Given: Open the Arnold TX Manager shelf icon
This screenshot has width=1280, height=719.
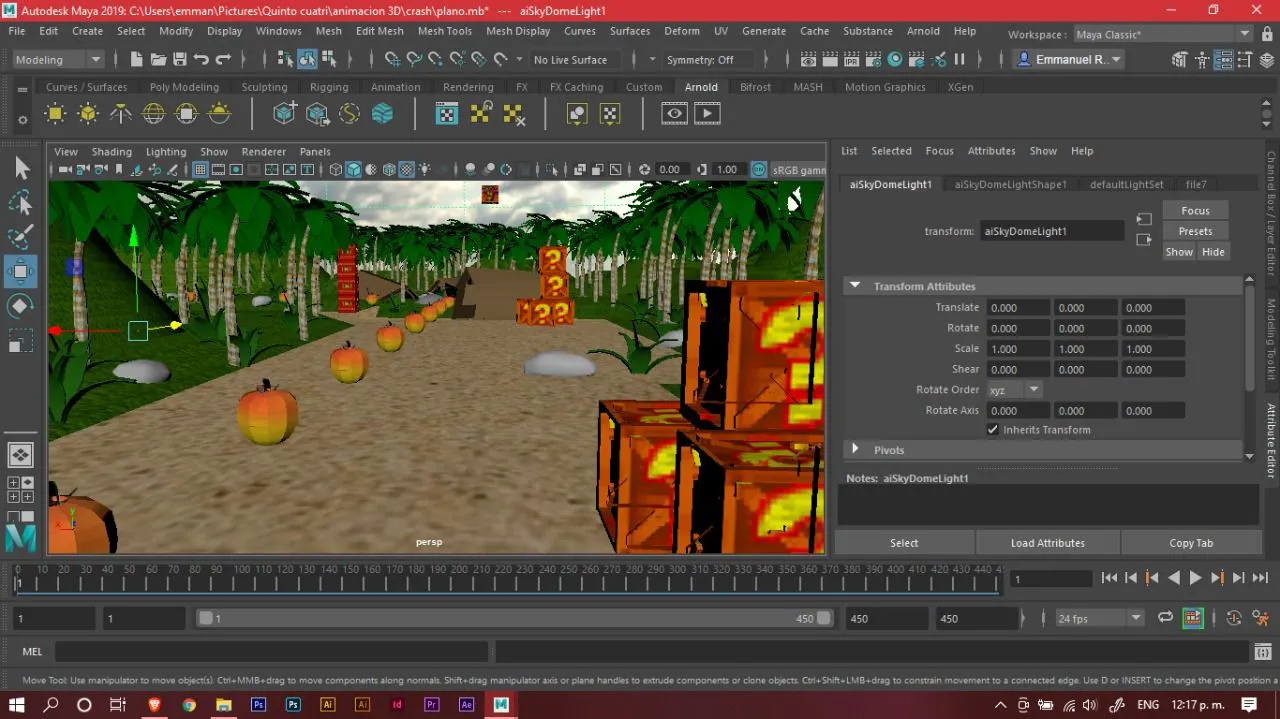Looking at the screenshot, I should (447, 114).
